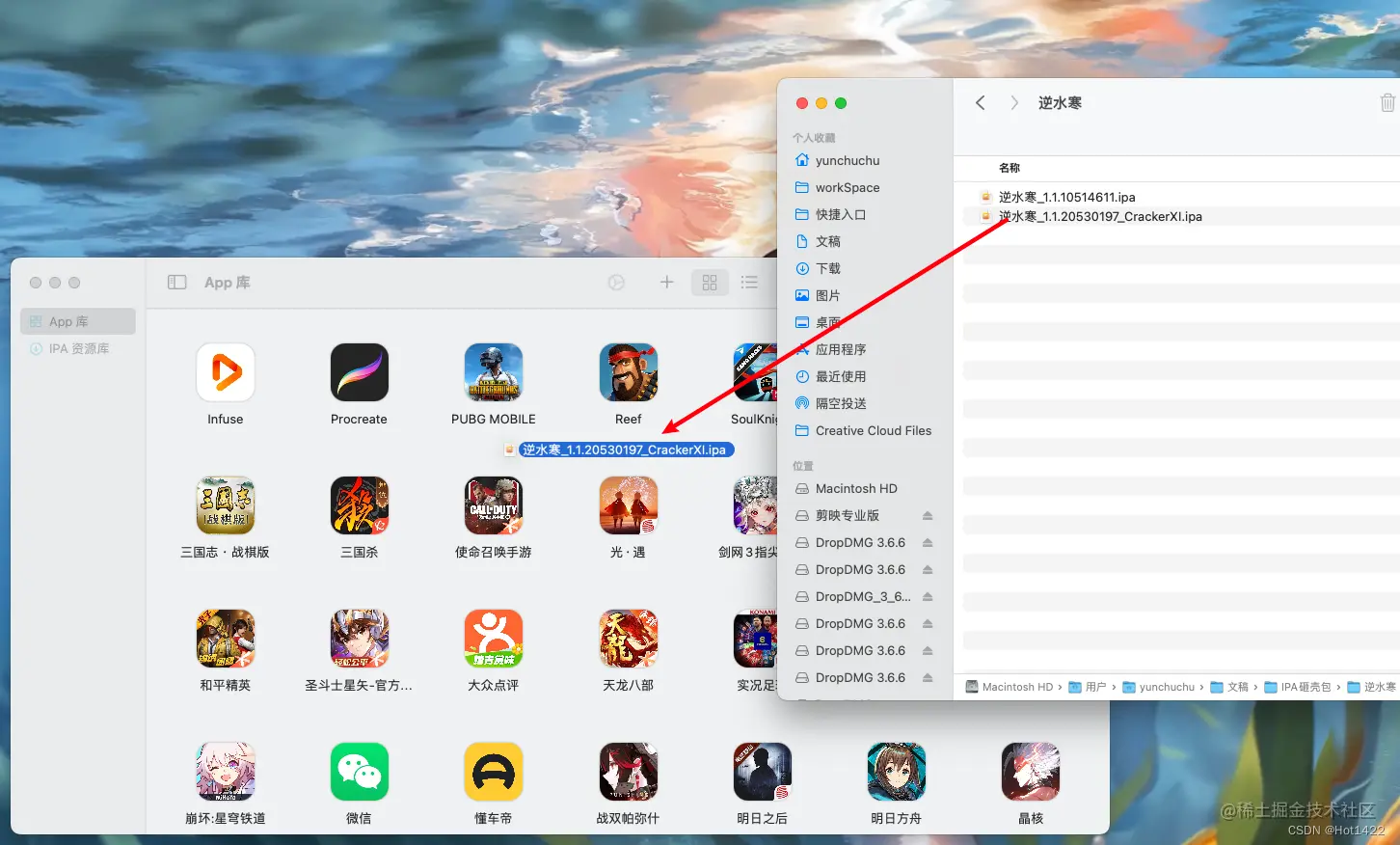This screenshot has height=845, width=1400.
Task: Select 剪映专业版 volume in sidebar
Action: pyautogui.click(x=848, y=515)
